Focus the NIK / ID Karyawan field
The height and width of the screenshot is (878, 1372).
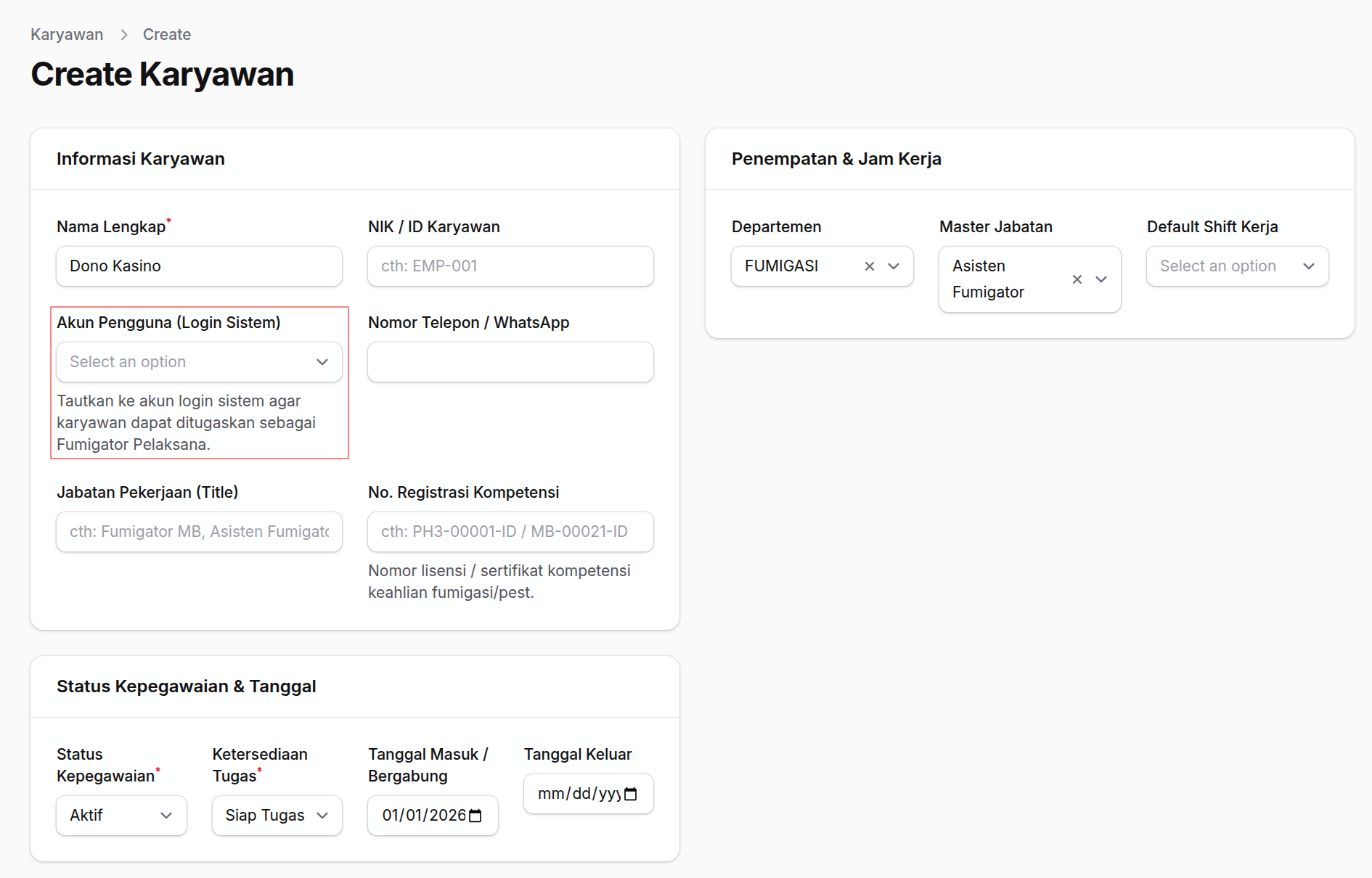tap(510, 266)
